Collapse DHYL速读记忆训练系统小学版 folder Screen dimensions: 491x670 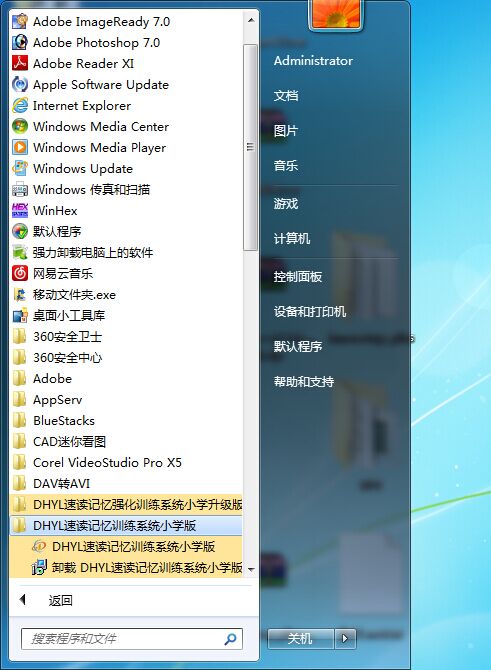coord(126,526)
